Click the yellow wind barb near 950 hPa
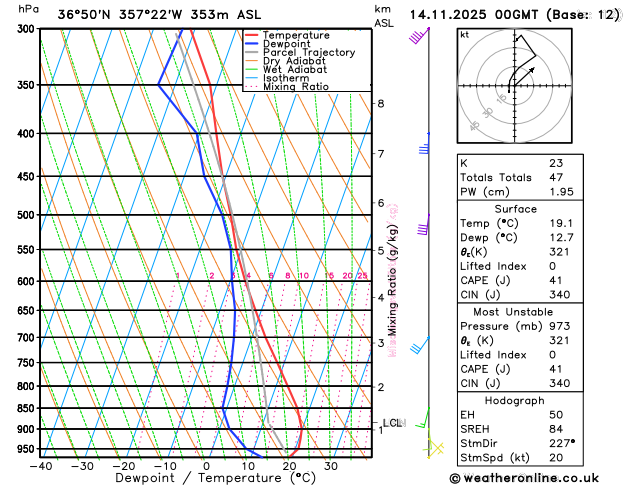 click(x=434, y=446)
